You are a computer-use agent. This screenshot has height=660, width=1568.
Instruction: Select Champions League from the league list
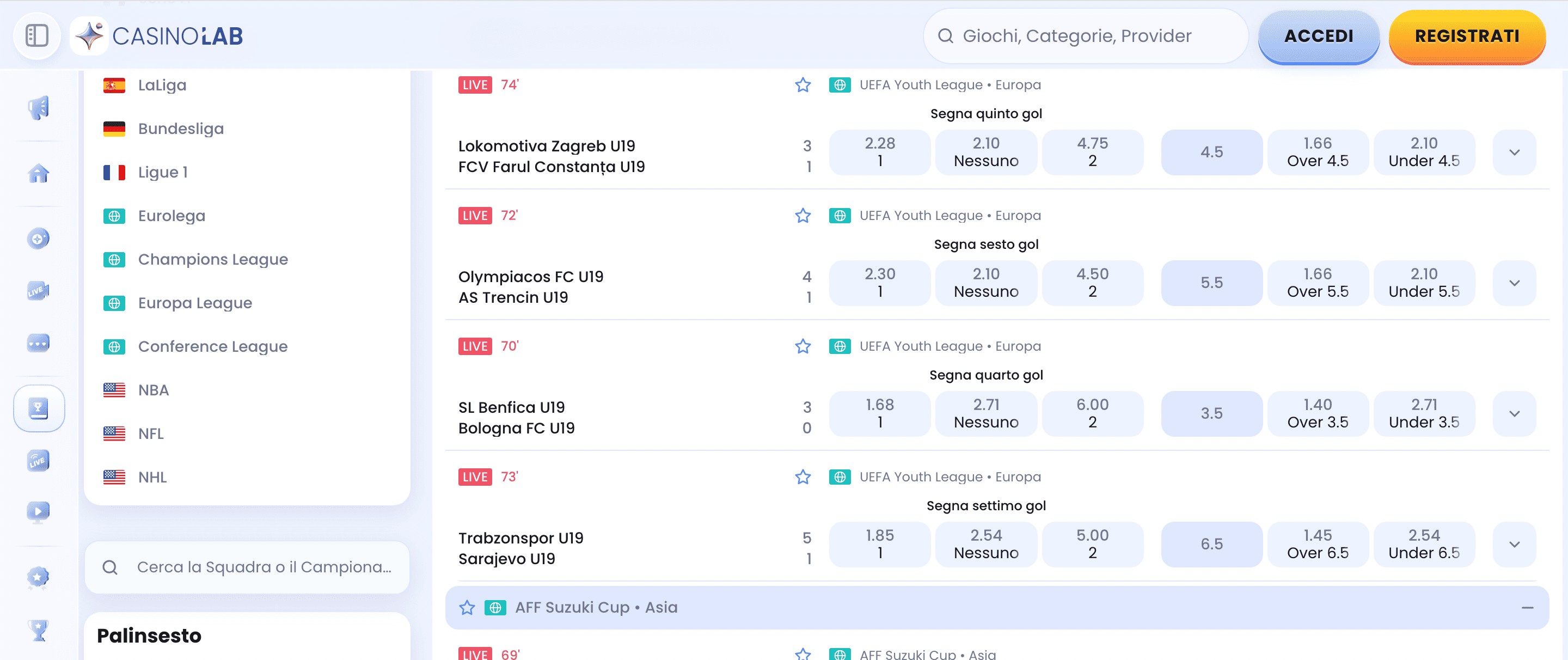(x=213, y=259)
